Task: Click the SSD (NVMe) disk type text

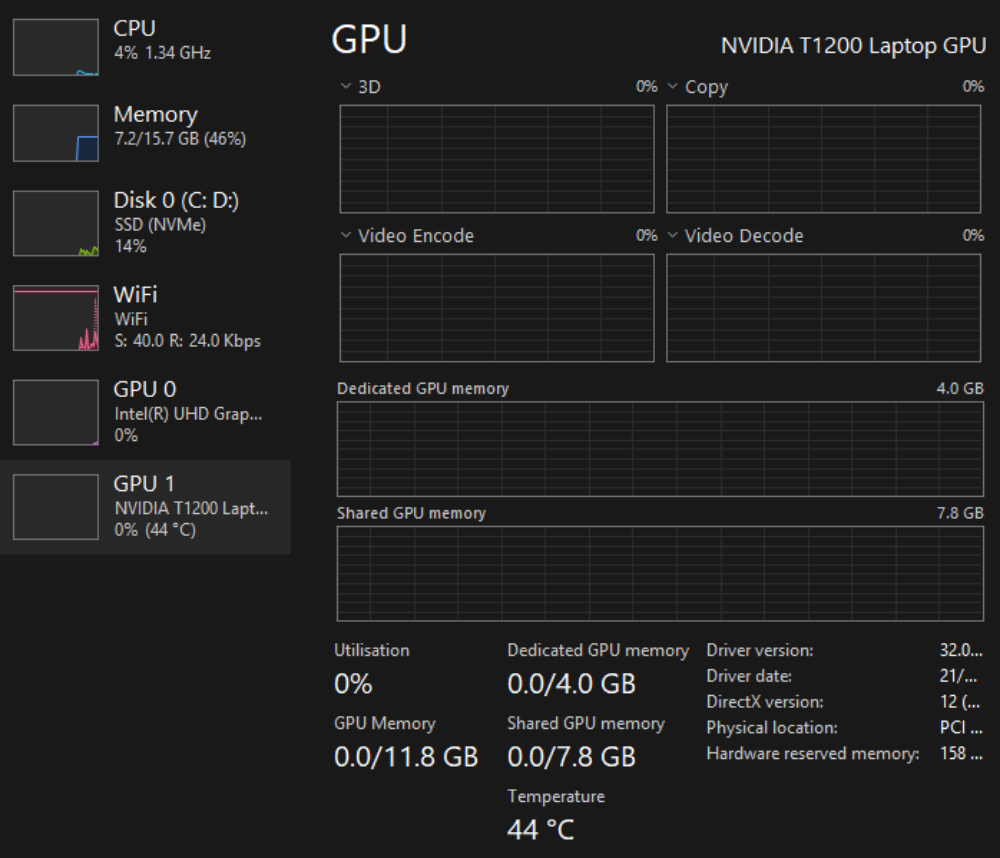Action: [160, 225]
